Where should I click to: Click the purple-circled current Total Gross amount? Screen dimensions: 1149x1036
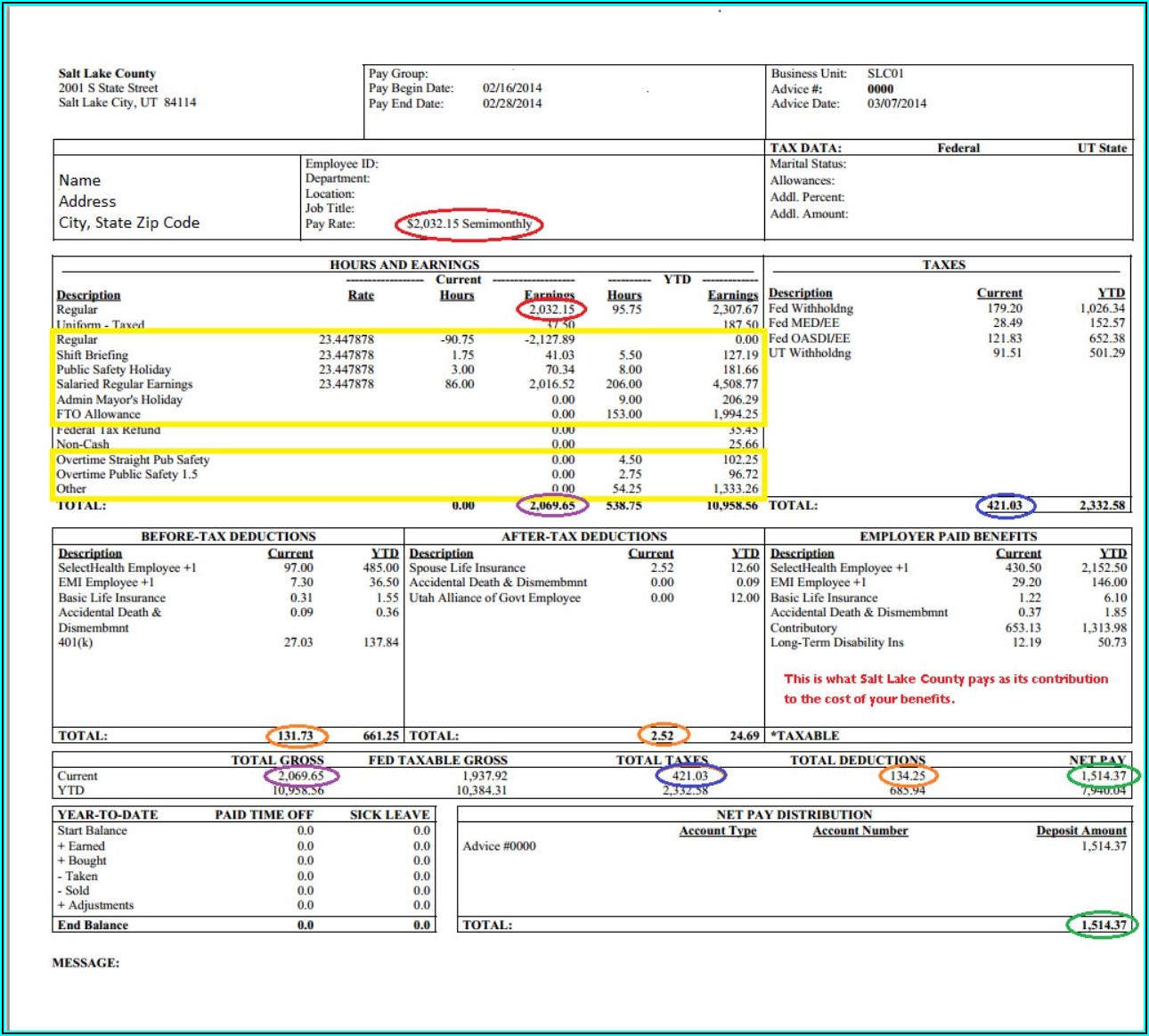click(300, 776)
